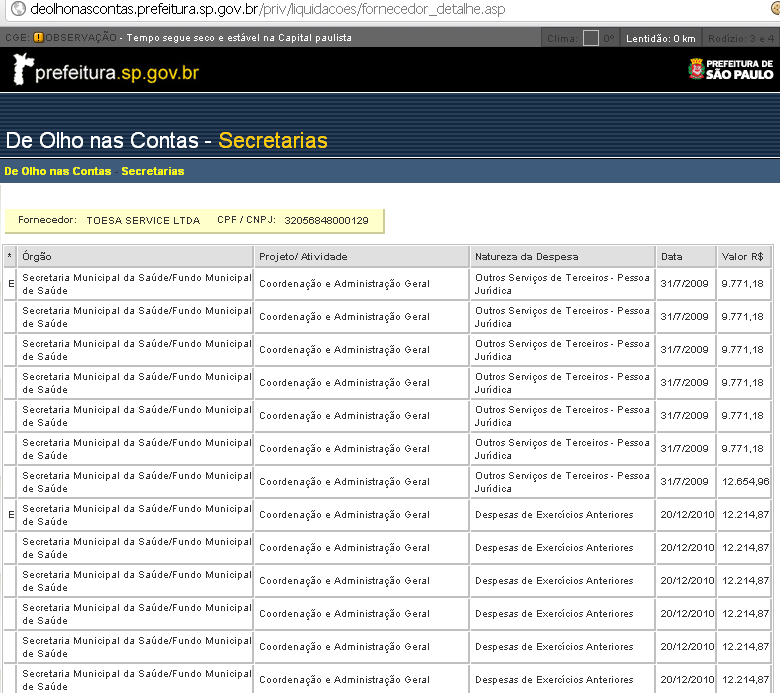This screenshot has height=693, width=780.
Task: Click the Lentidão traffic indicator
Action: (660, 38)
